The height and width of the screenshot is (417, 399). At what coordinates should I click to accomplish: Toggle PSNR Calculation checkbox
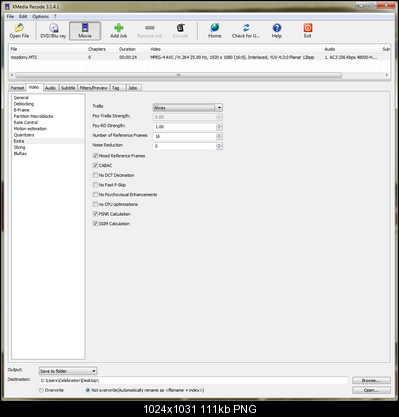coord(95,214)
